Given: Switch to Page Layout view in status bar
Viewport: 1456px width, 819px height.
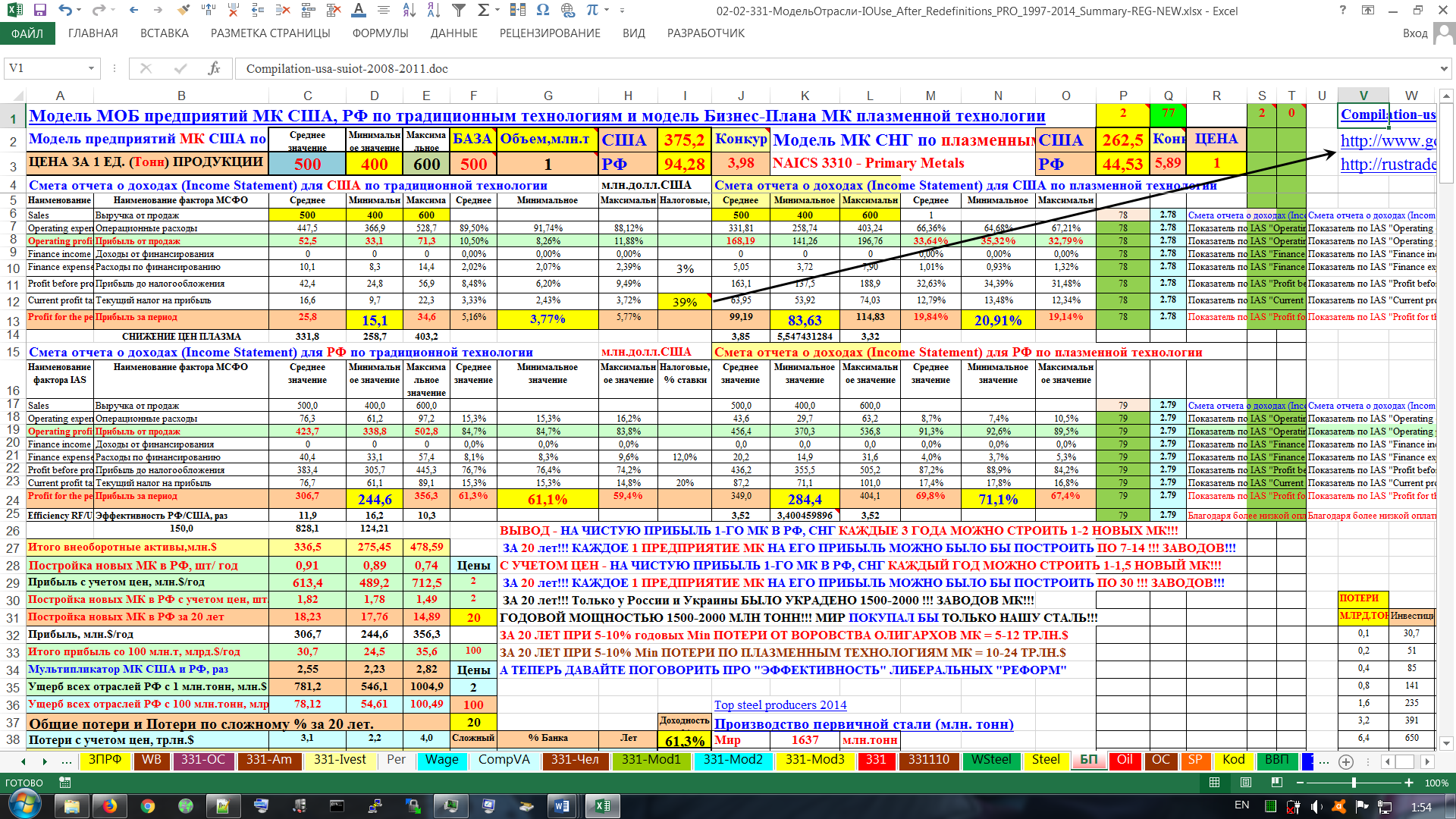Looking at the screenshot, I should (x=1246, y=783).
